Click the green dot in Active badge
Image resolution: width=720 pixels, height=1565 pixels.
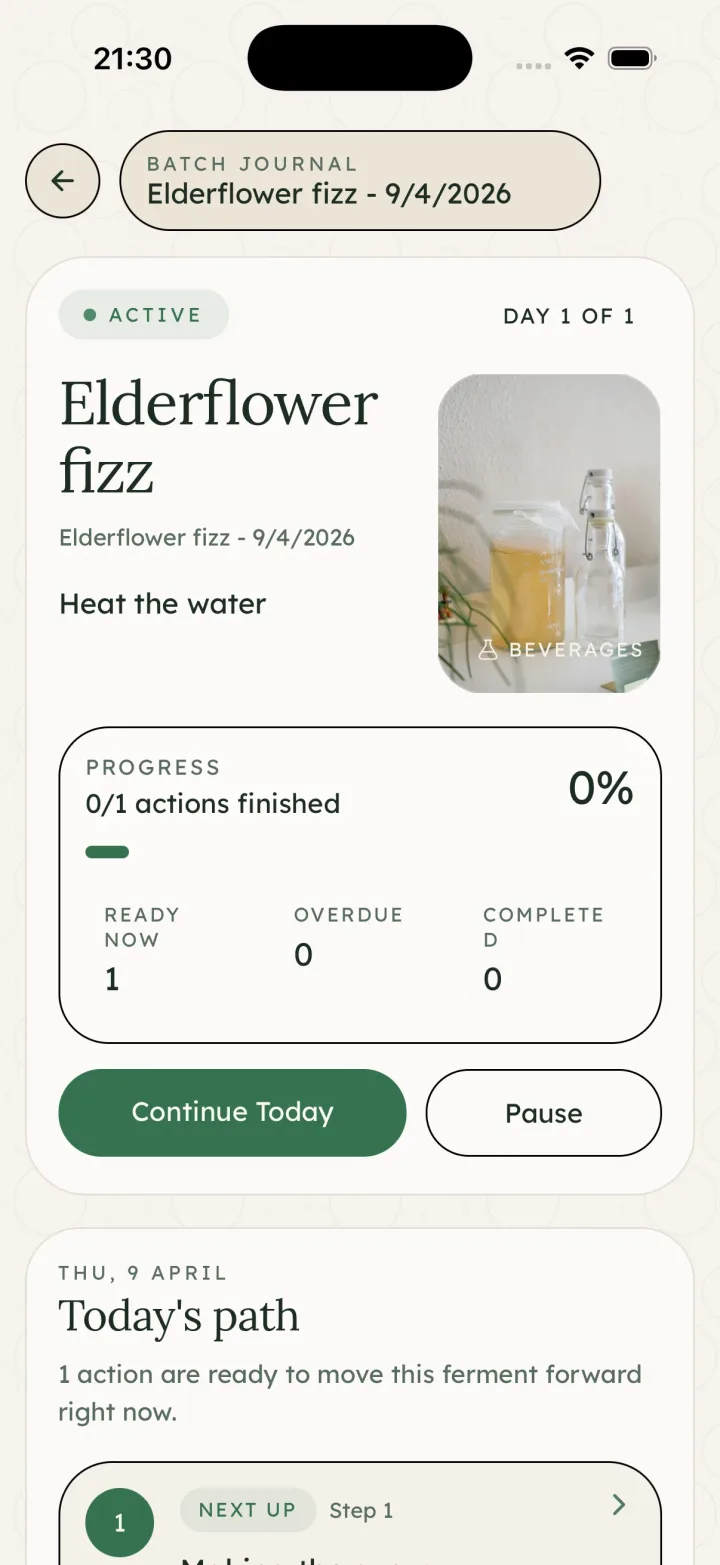[90, 315]
